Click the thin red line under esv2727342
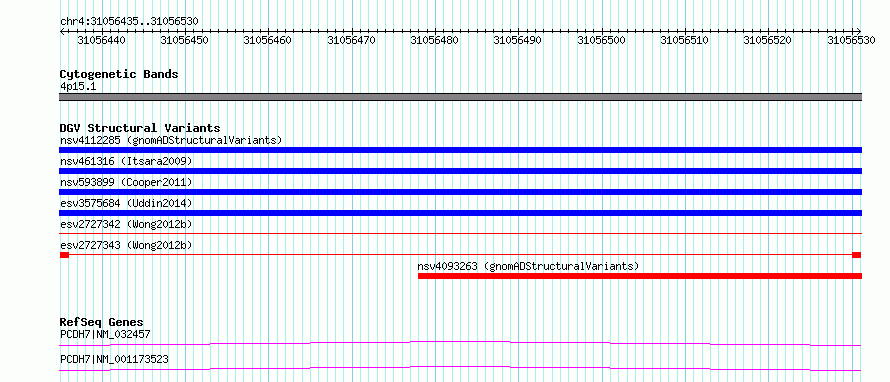 (460, 233)
